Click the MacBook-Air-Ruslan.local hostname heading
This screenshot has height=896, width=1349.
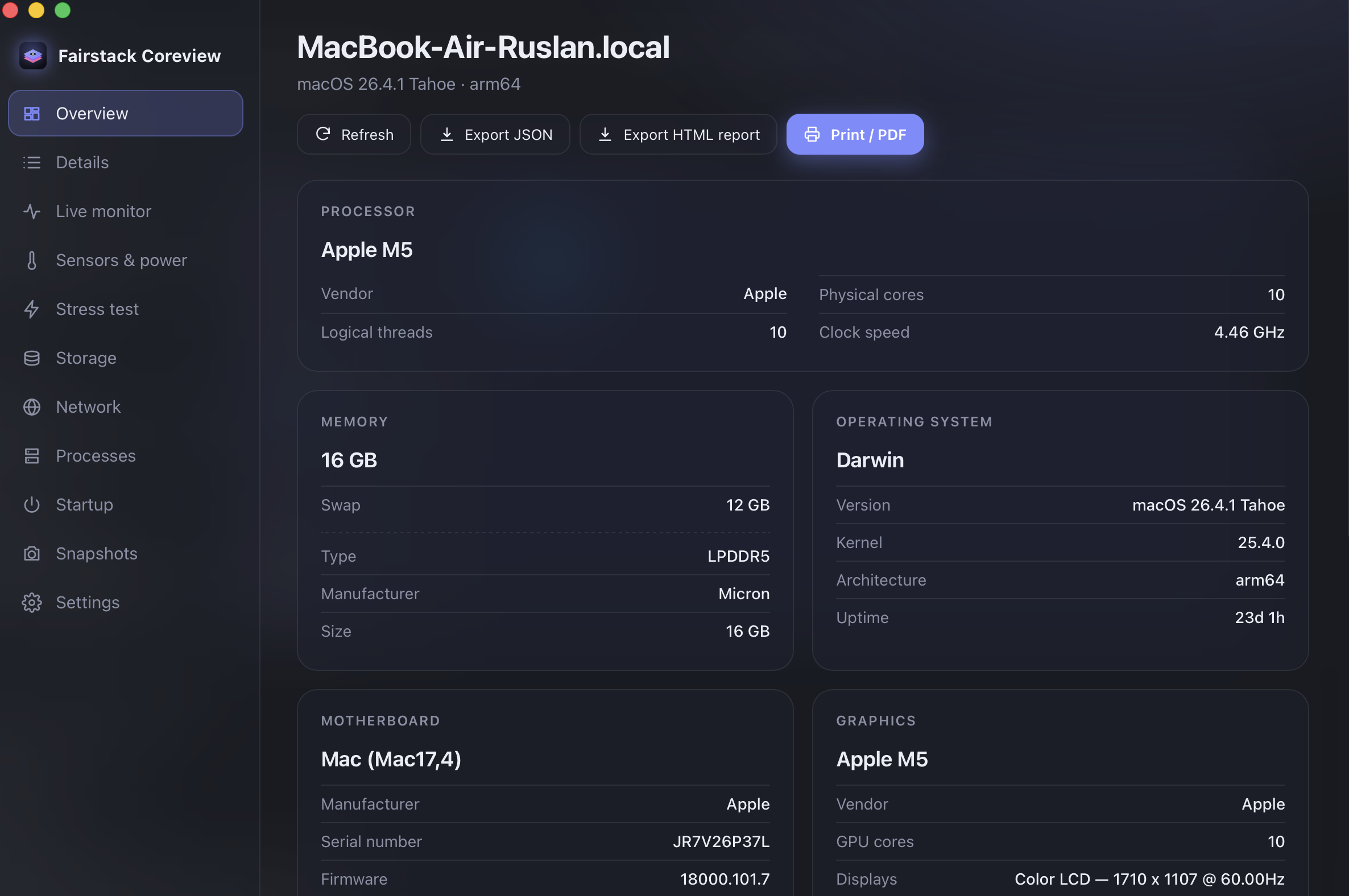click(x=483, y=47)
